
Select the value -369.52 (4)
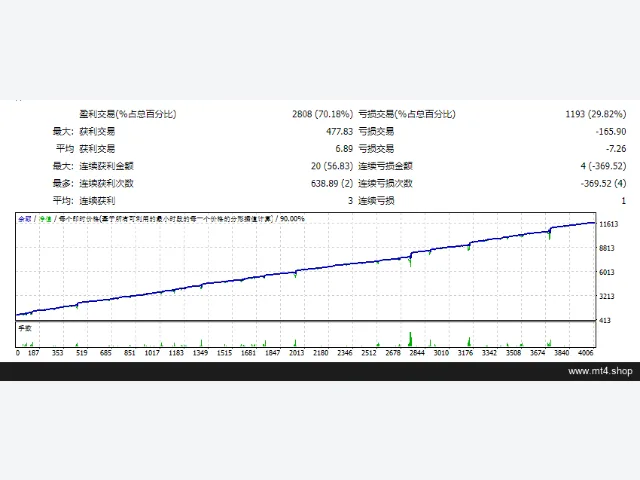click(603, 183)
